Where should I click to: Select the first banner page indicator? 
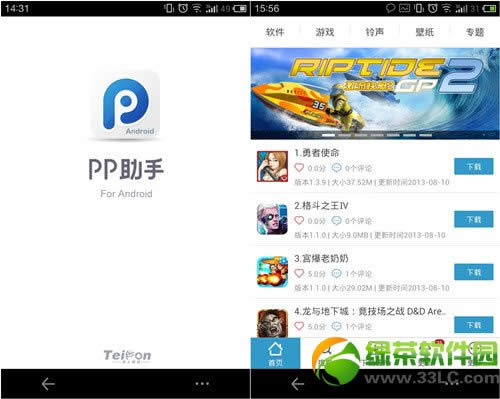click(328, 135)
